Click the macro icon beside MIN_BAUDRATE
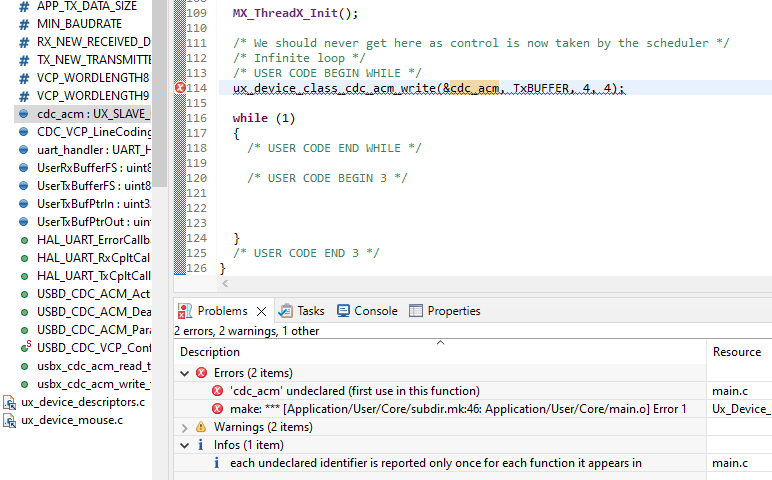Screen dimensions: 772x480 (x=24, y=24)
